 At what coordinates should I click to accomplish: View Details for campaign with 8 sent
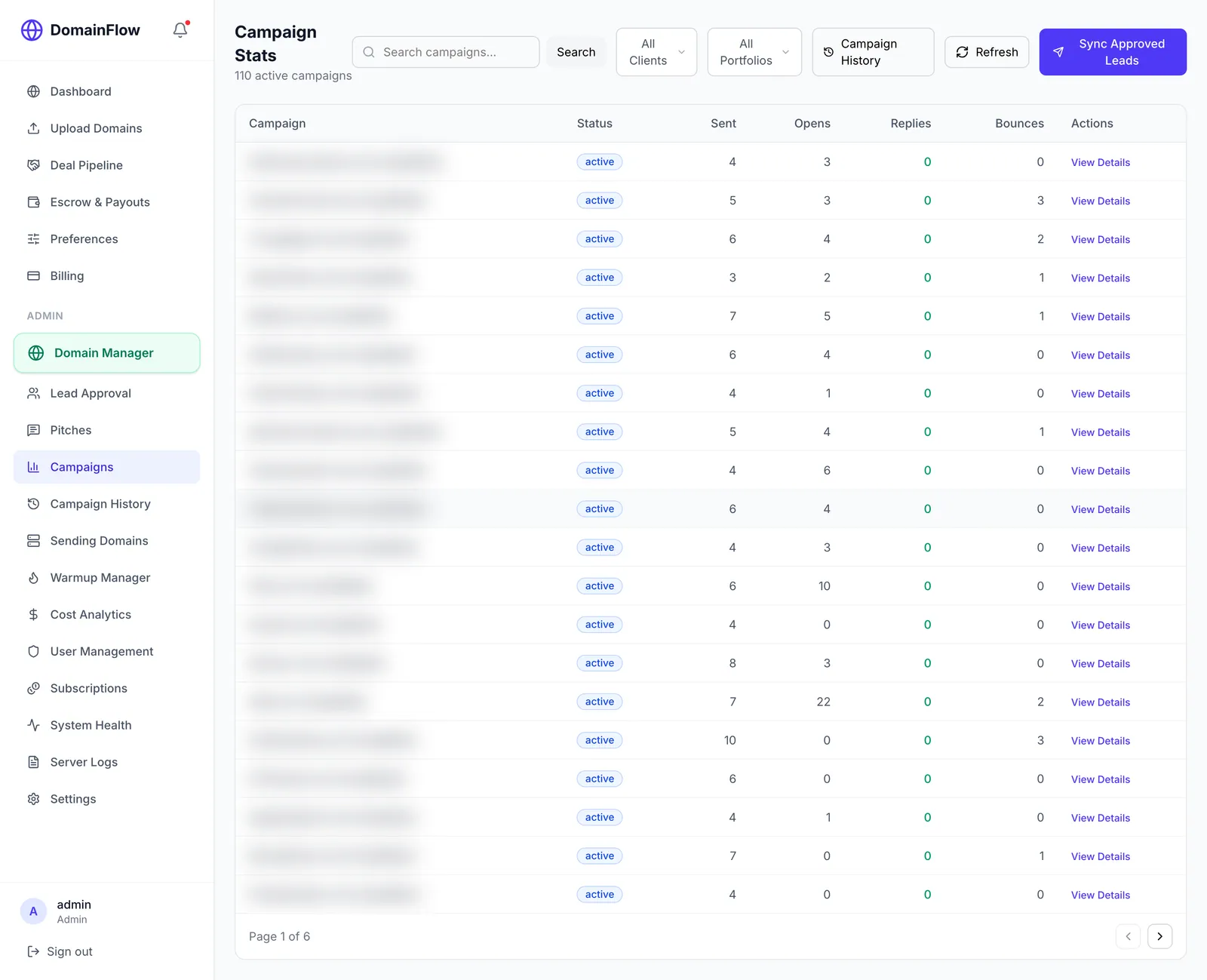coord(1101,664)
